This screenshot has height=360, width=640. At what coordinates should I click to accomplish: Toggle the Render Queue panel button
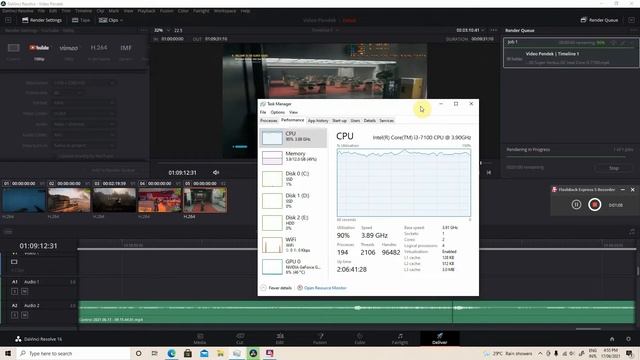click(599, 20)
